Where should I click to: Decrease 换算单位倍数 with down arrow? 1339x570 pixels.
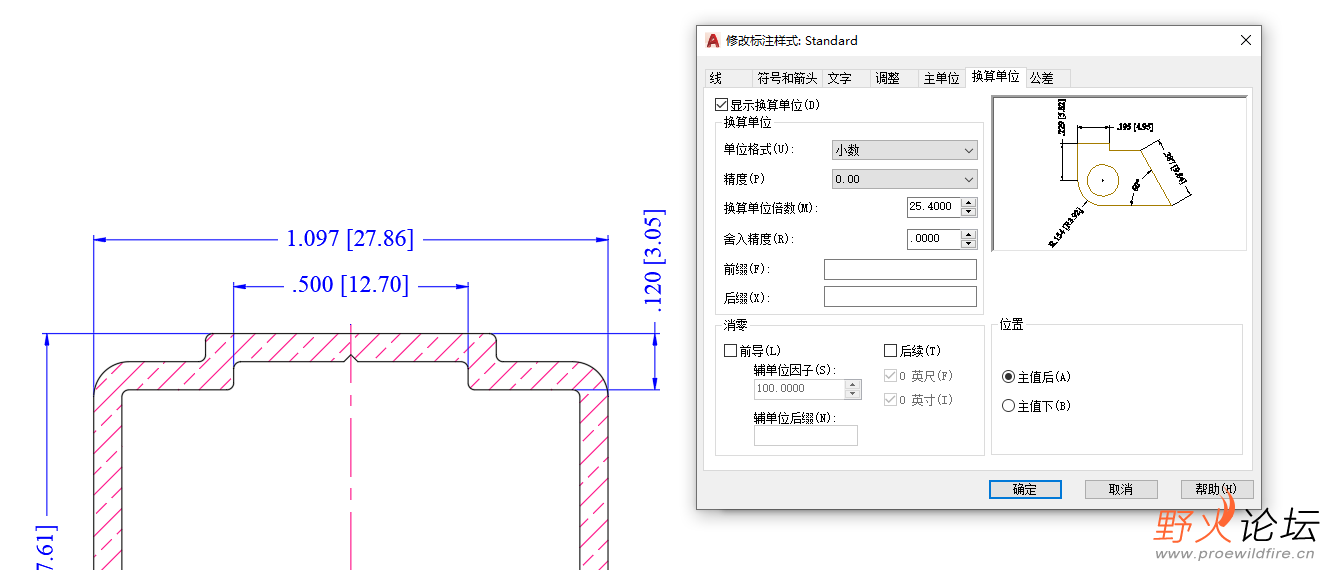[968, 212]
